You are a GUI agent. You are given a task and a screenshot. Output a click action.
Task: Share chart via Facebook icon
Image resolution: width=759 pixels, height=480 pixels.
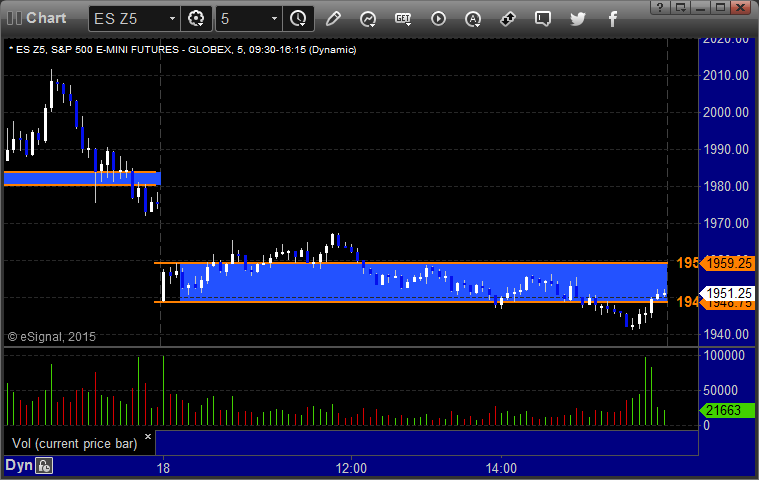click(612, 19)
